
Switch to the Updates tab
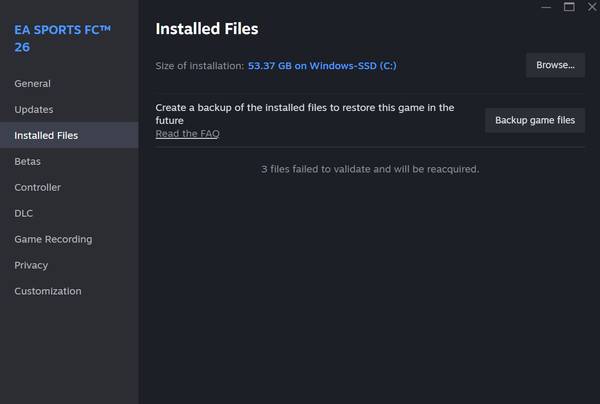coord(34,110)
